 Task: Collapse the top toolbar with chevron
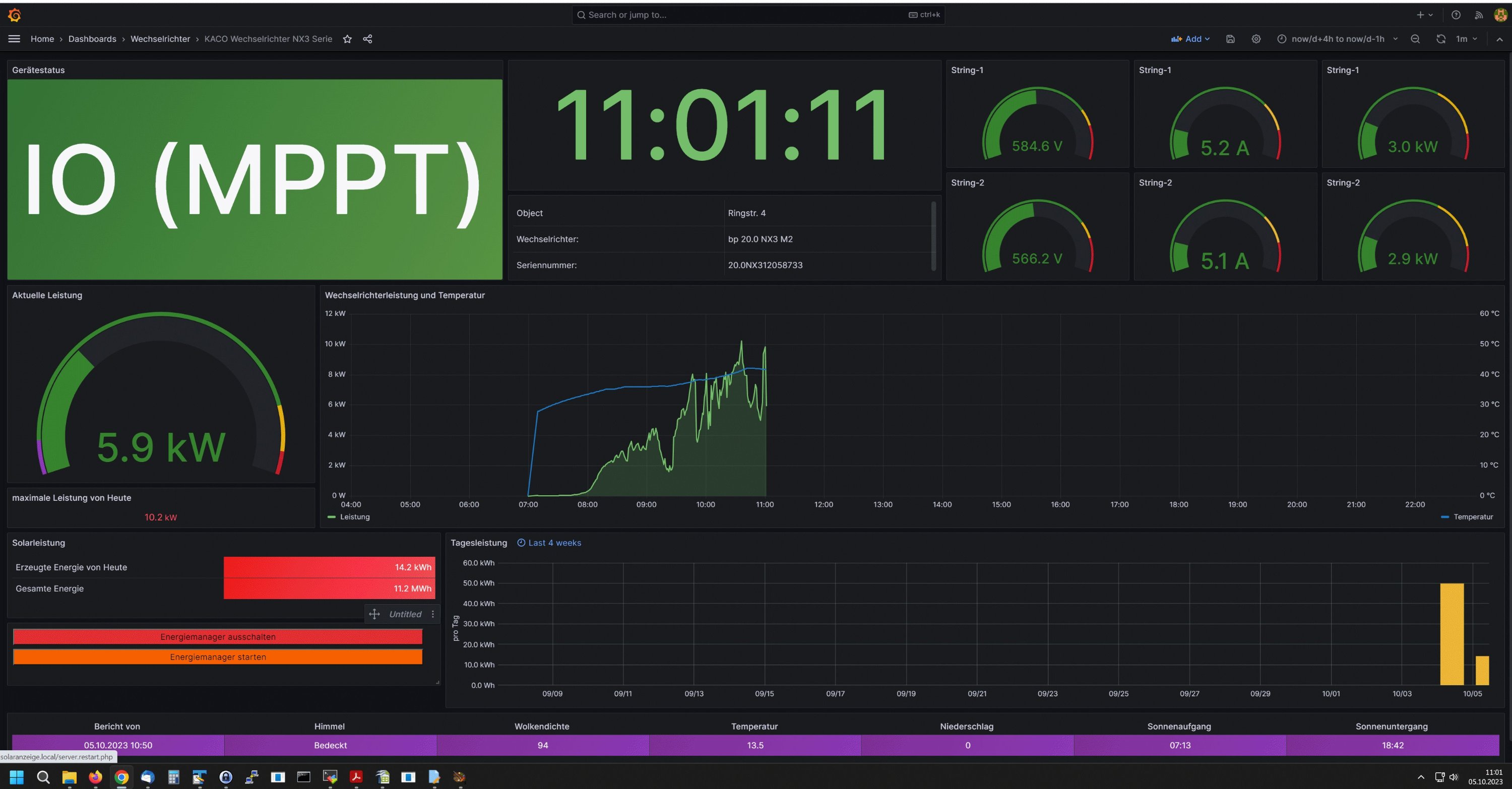click(x=1499, y=39)
